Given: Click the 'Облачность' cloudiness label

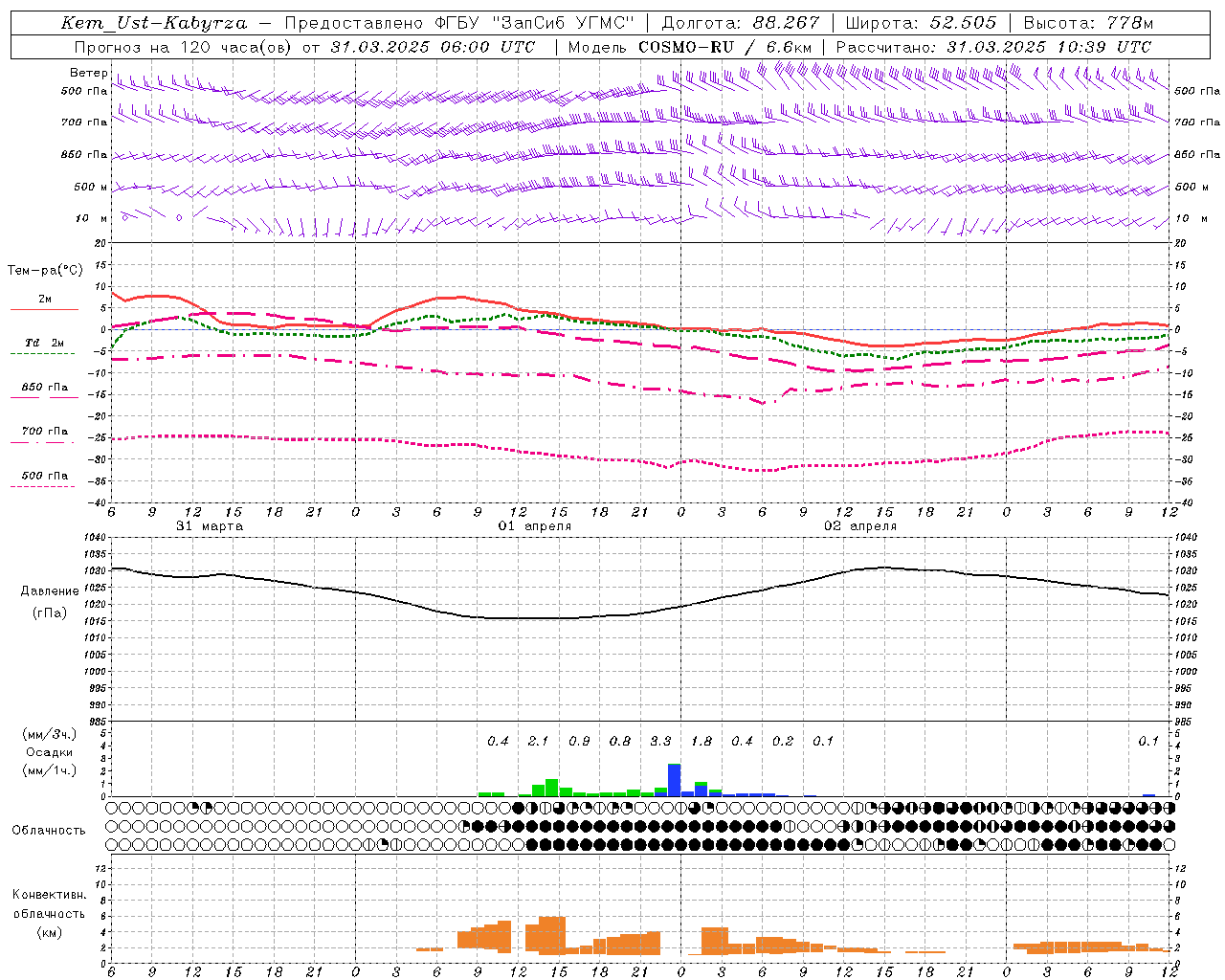Looking at the screenshot, I should coord(48,831).
